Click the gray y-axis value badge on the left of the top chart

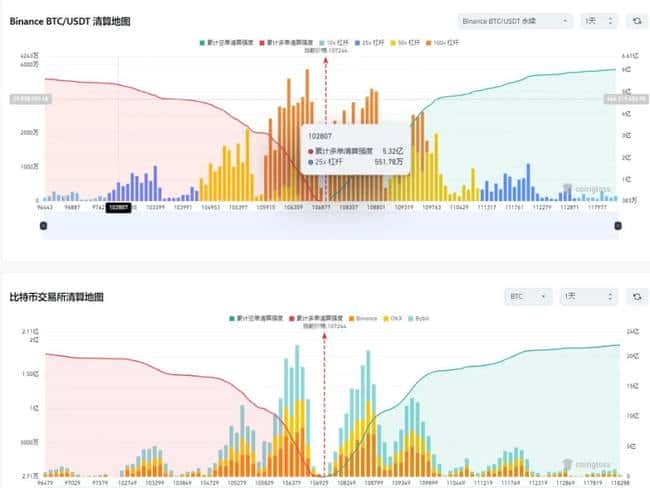[x=31, y=99]
